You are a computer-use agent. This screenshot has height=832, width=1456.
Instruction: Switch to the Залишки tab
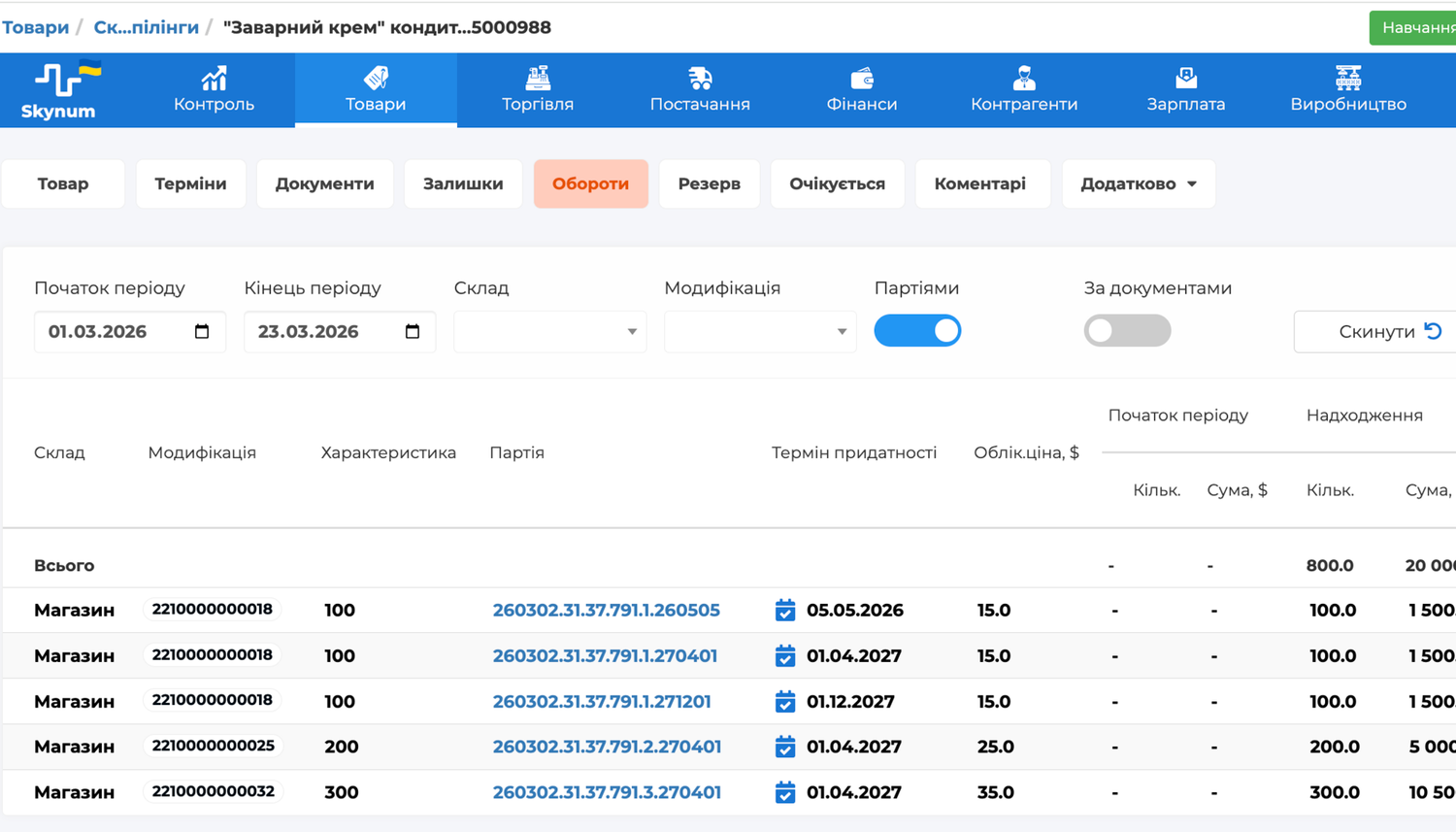[463, 183]
